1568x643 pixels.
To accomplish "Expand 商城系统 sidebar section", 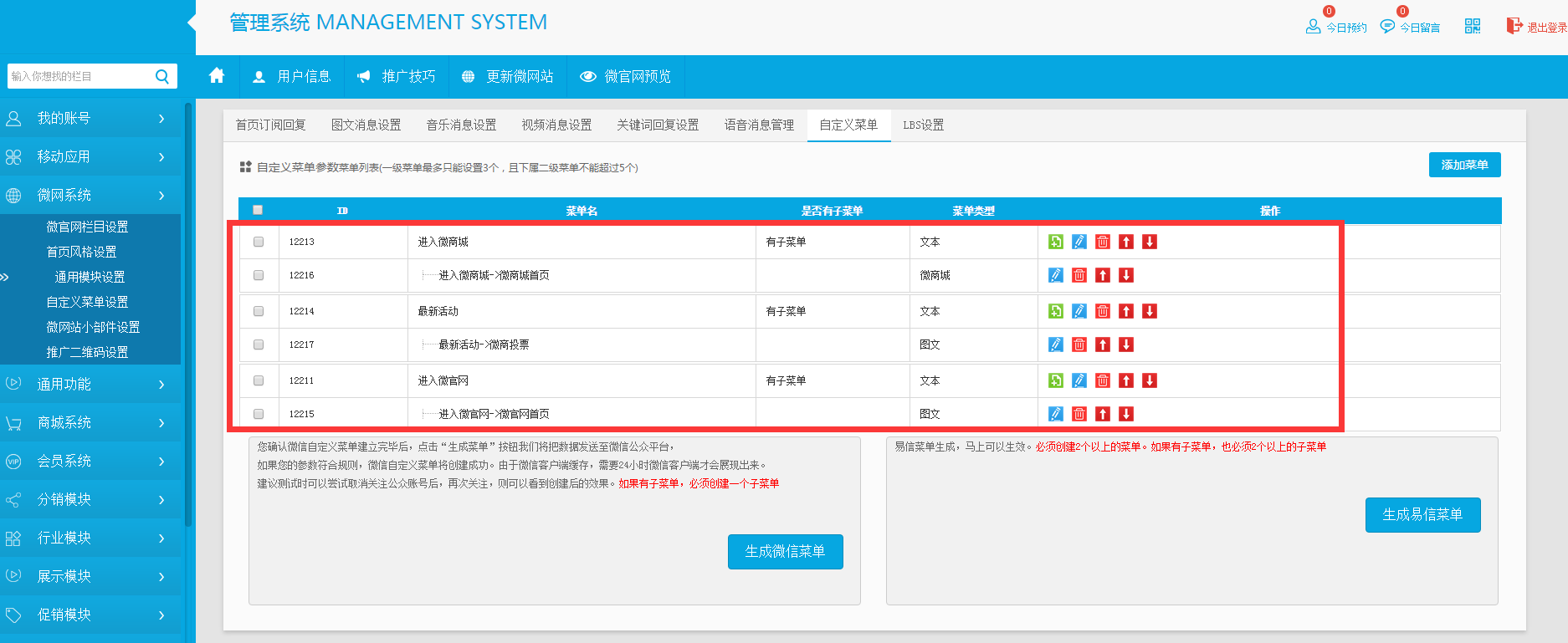I will pos(90,423).
